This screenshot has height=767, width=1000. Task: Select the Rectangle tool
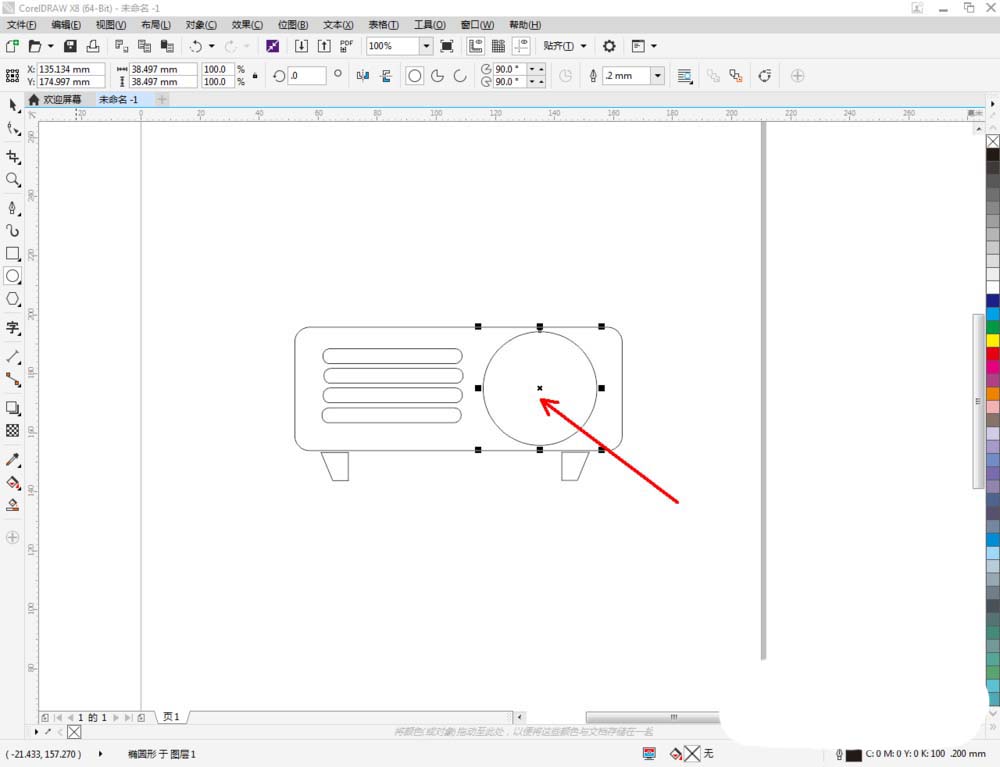pyautogui.click(x=13, y=254)
